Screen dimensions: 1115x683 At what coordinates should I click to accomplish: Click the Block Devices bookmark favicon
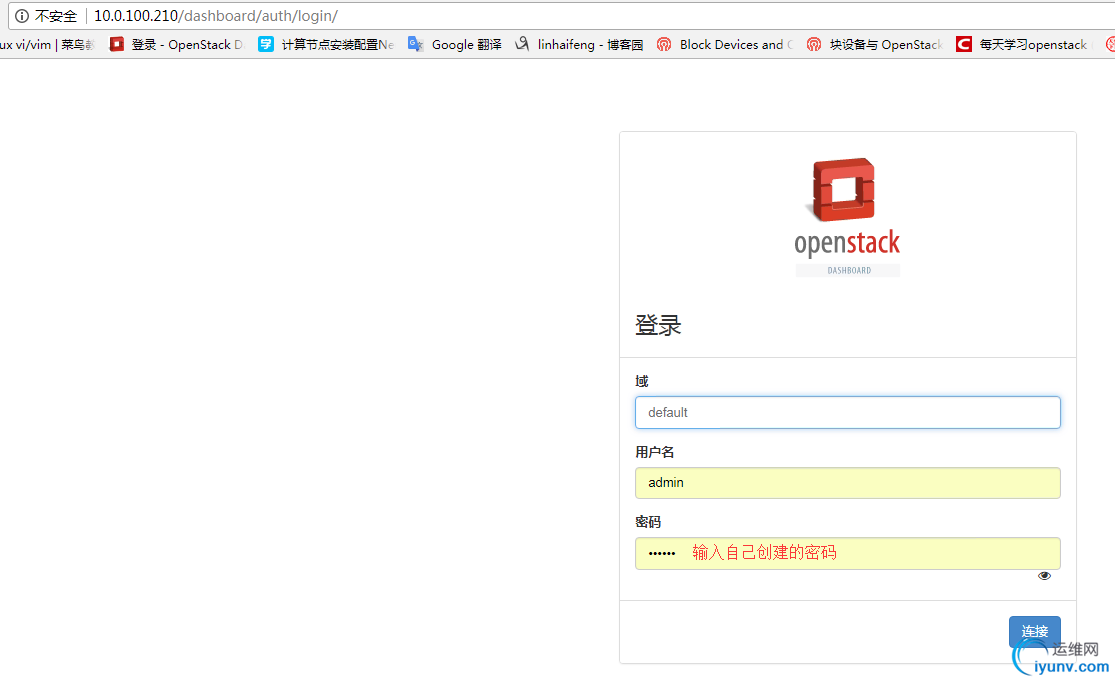663,44
